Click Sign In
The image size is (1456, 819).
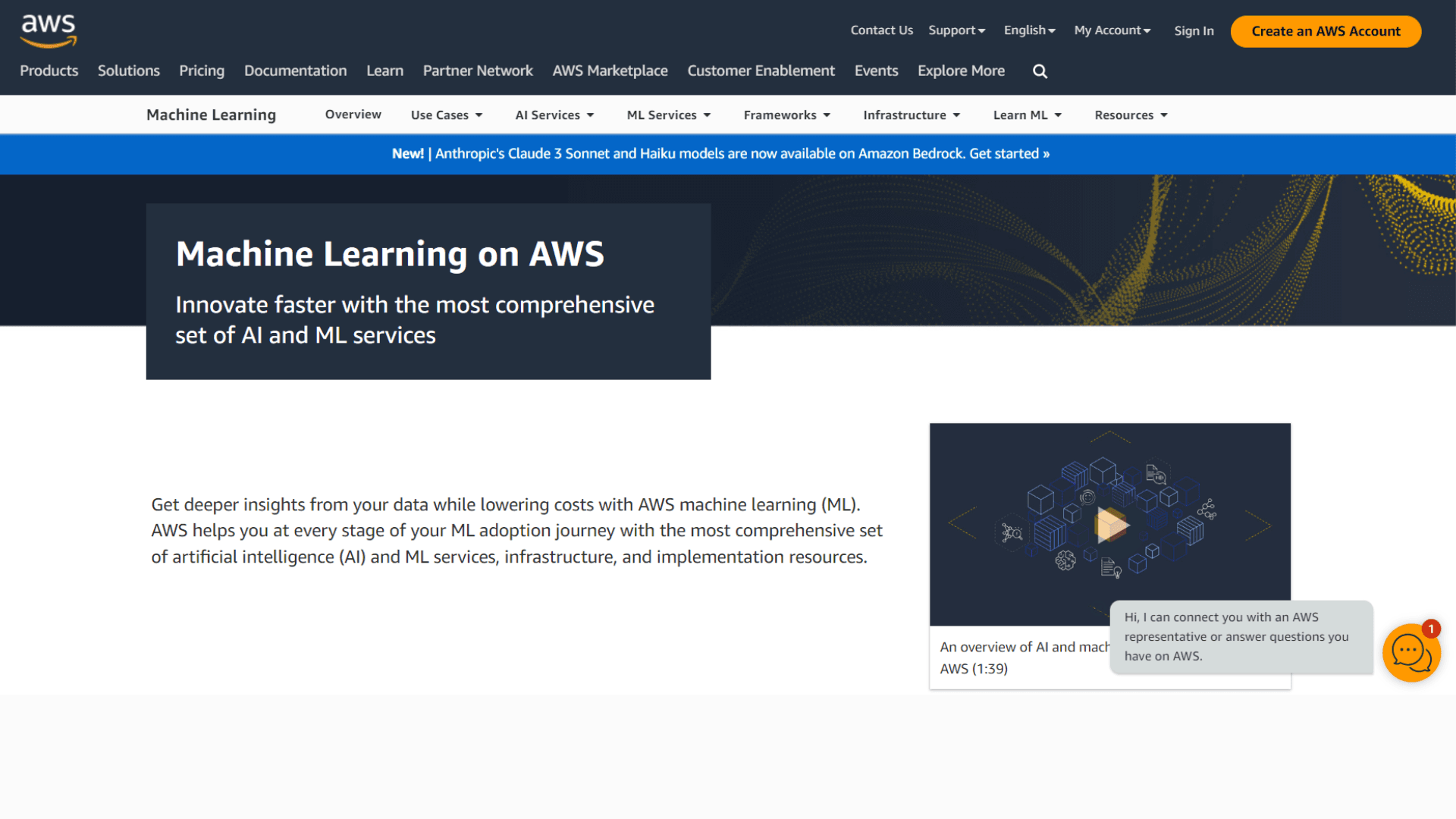pos(1194,31)
